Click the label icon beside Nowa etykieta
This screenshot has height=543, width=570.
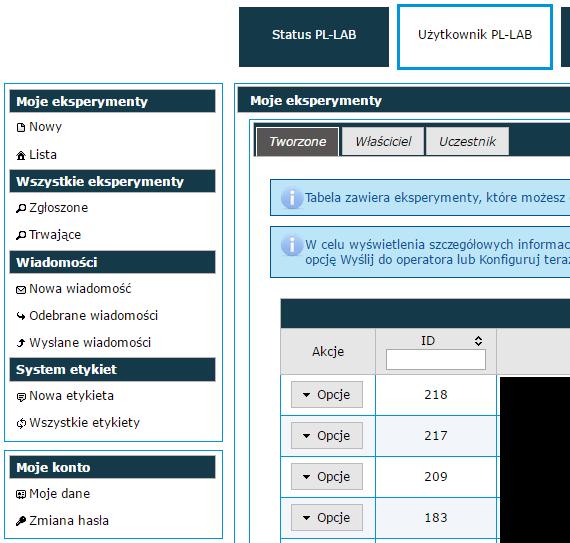tap(21, 397)
